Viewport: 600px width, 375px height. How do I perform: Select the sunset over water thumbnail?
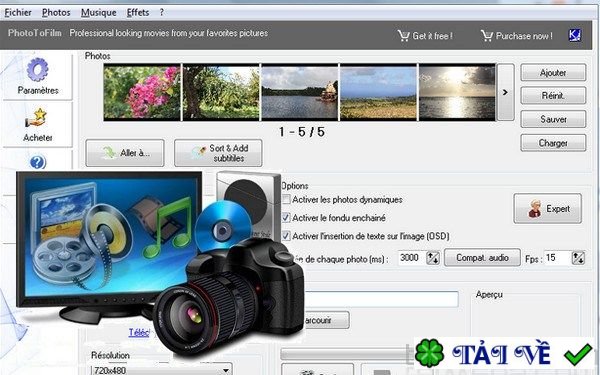tap(457, 92)
